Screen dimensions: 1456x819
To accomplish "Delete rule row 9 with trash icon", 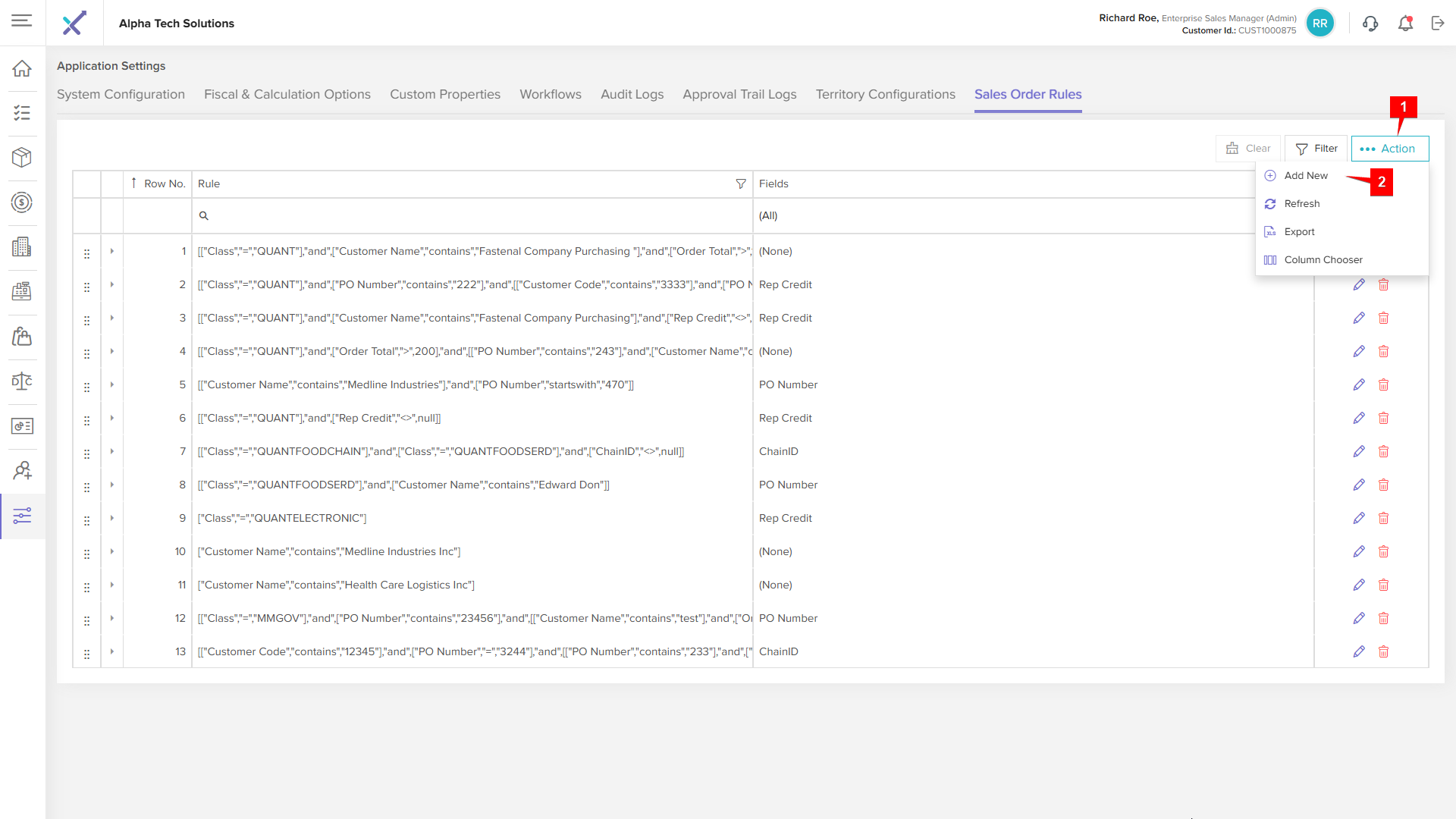I will [x=1383, y=518].
